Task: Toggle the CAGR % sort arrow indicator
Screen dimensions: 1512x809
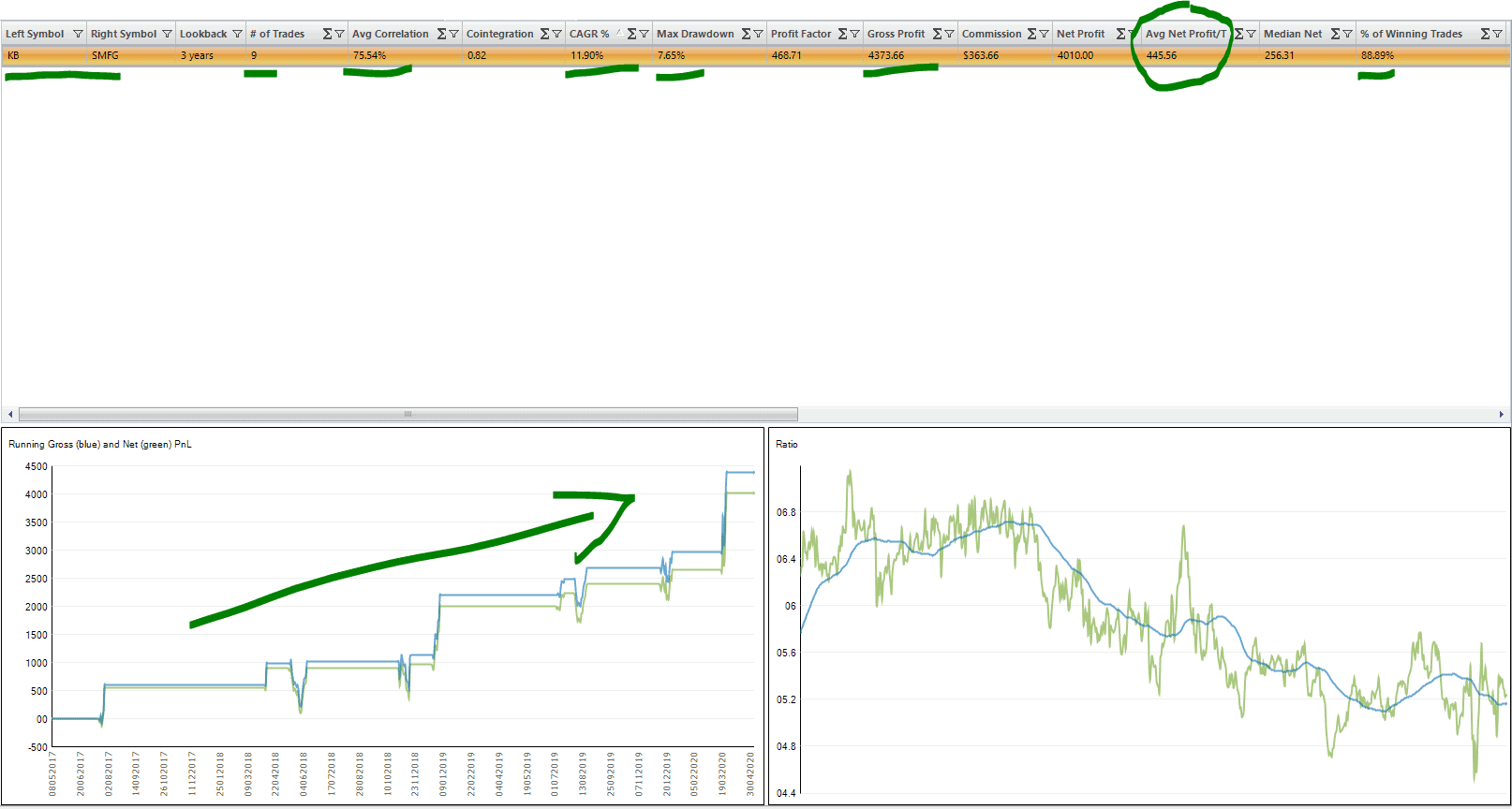Action: click(x=618, y=32)
